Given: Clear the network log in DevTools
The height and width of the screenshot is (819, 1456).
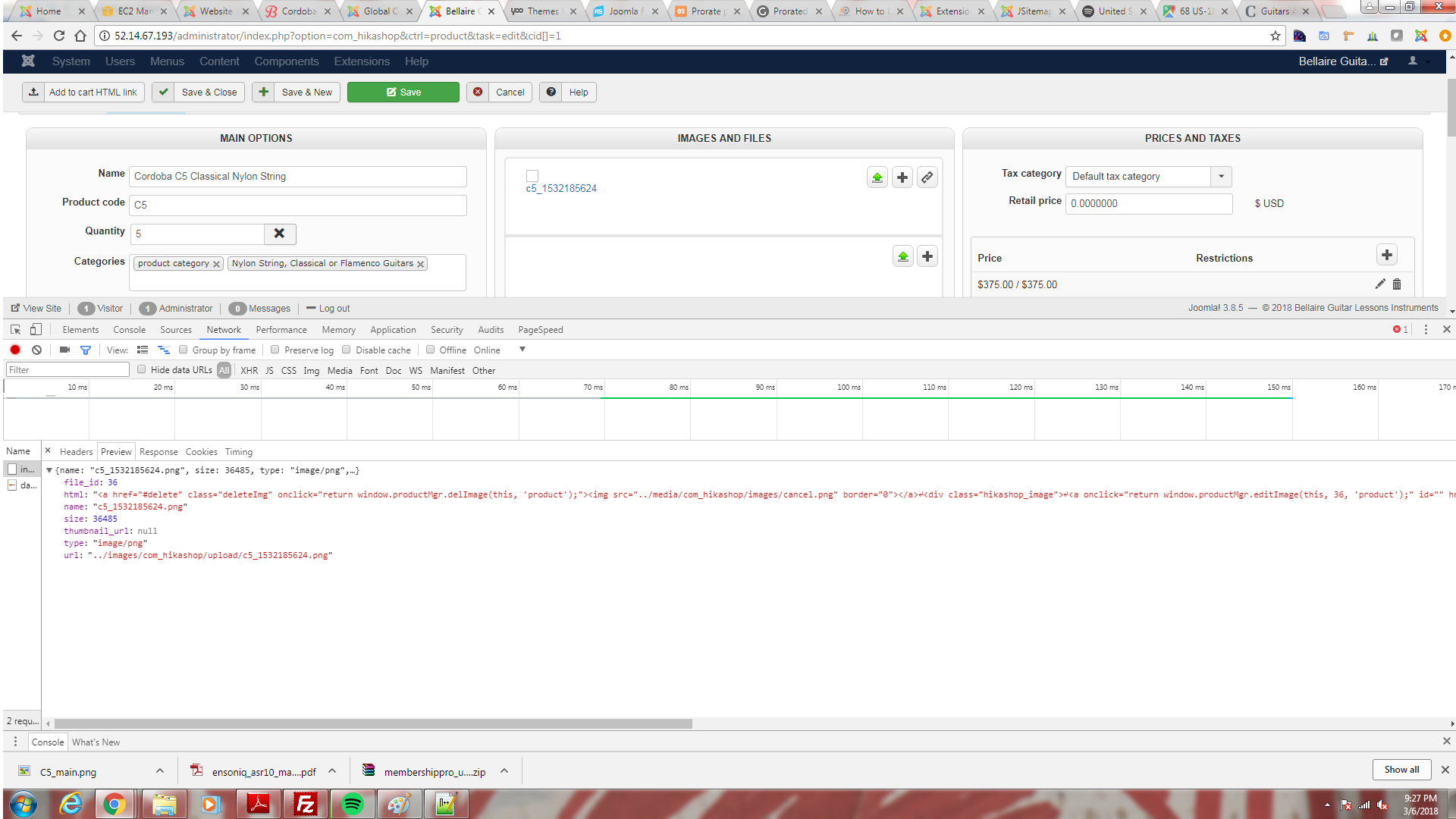Looking at the screenshot, I should coord(36,350).
